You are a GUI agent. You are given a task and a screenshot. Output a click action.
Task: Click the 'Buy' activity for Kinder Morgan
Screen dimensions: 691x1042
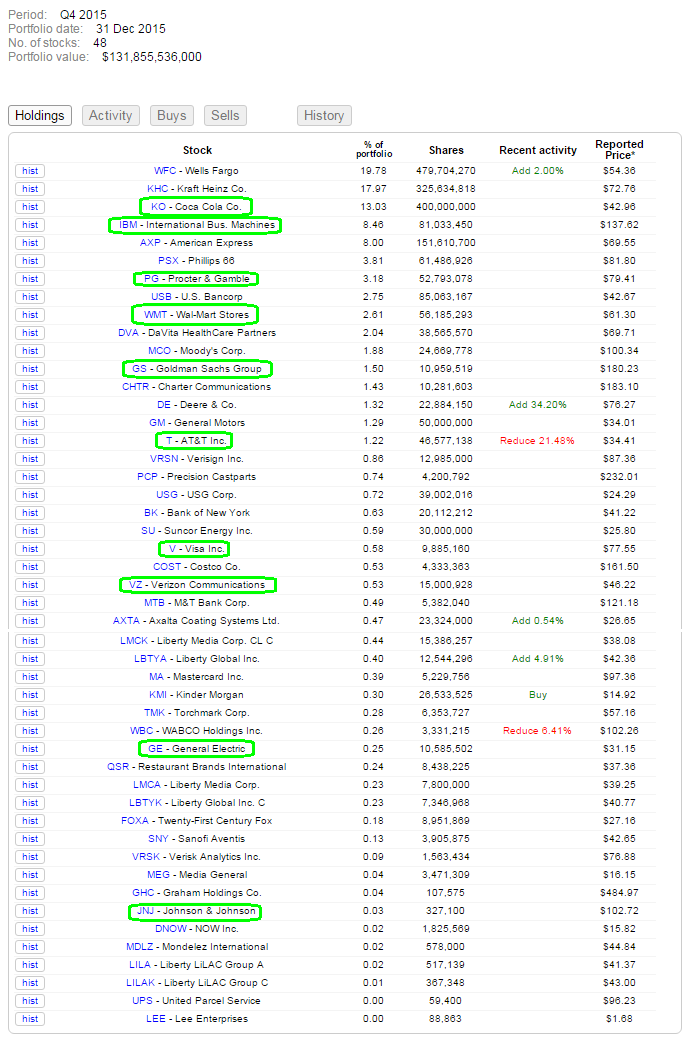(x=538, y=694)
